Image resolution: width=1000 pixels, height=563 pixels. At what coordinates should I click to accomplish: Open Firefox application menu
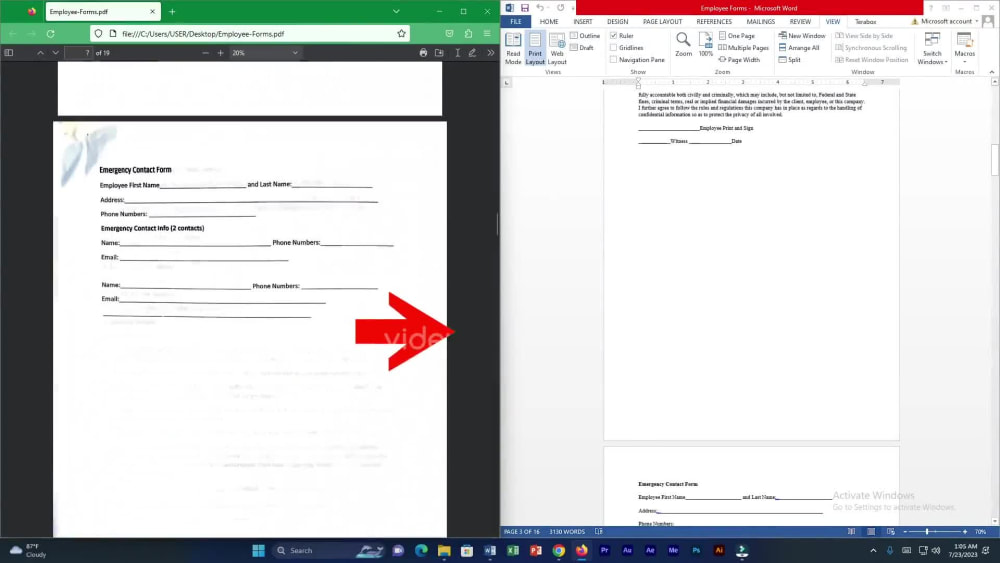[487, 34]
